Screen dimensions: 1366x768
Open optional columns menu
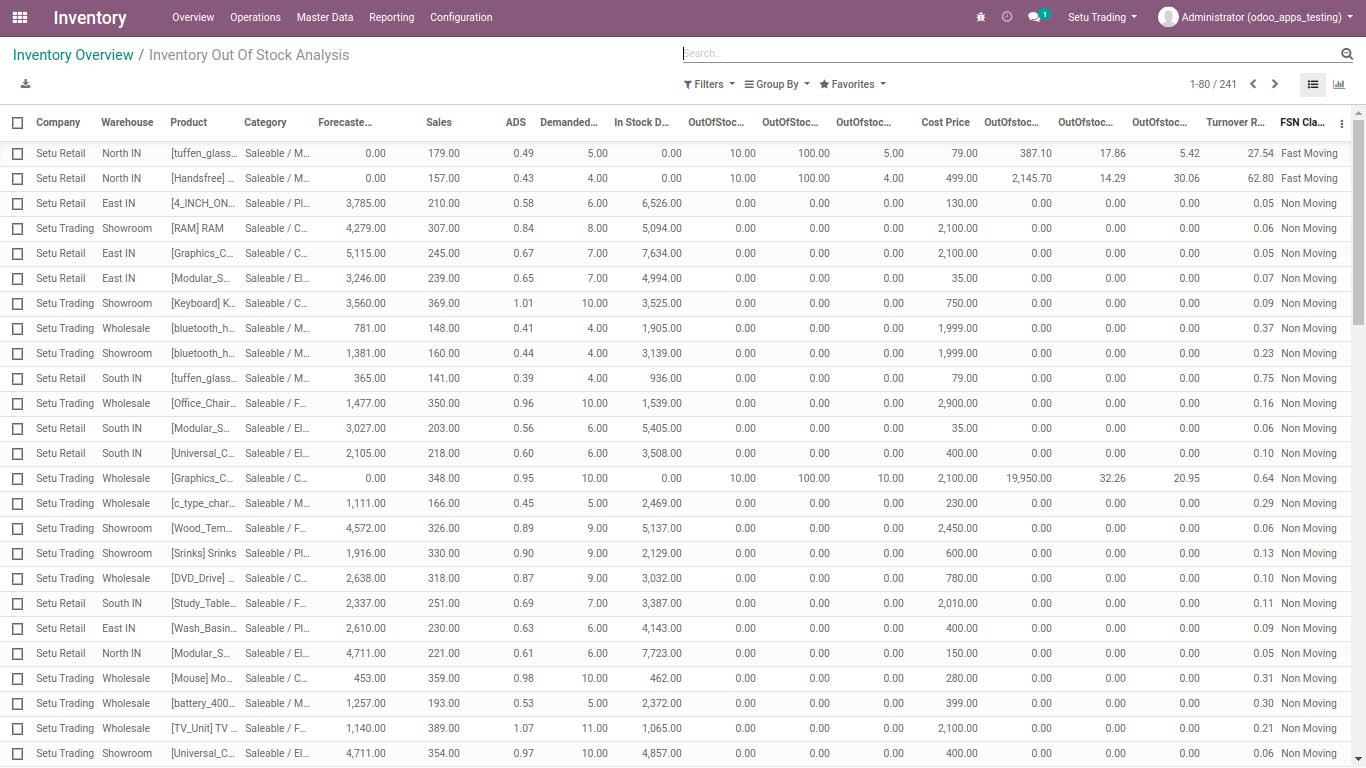point(1342,123)
